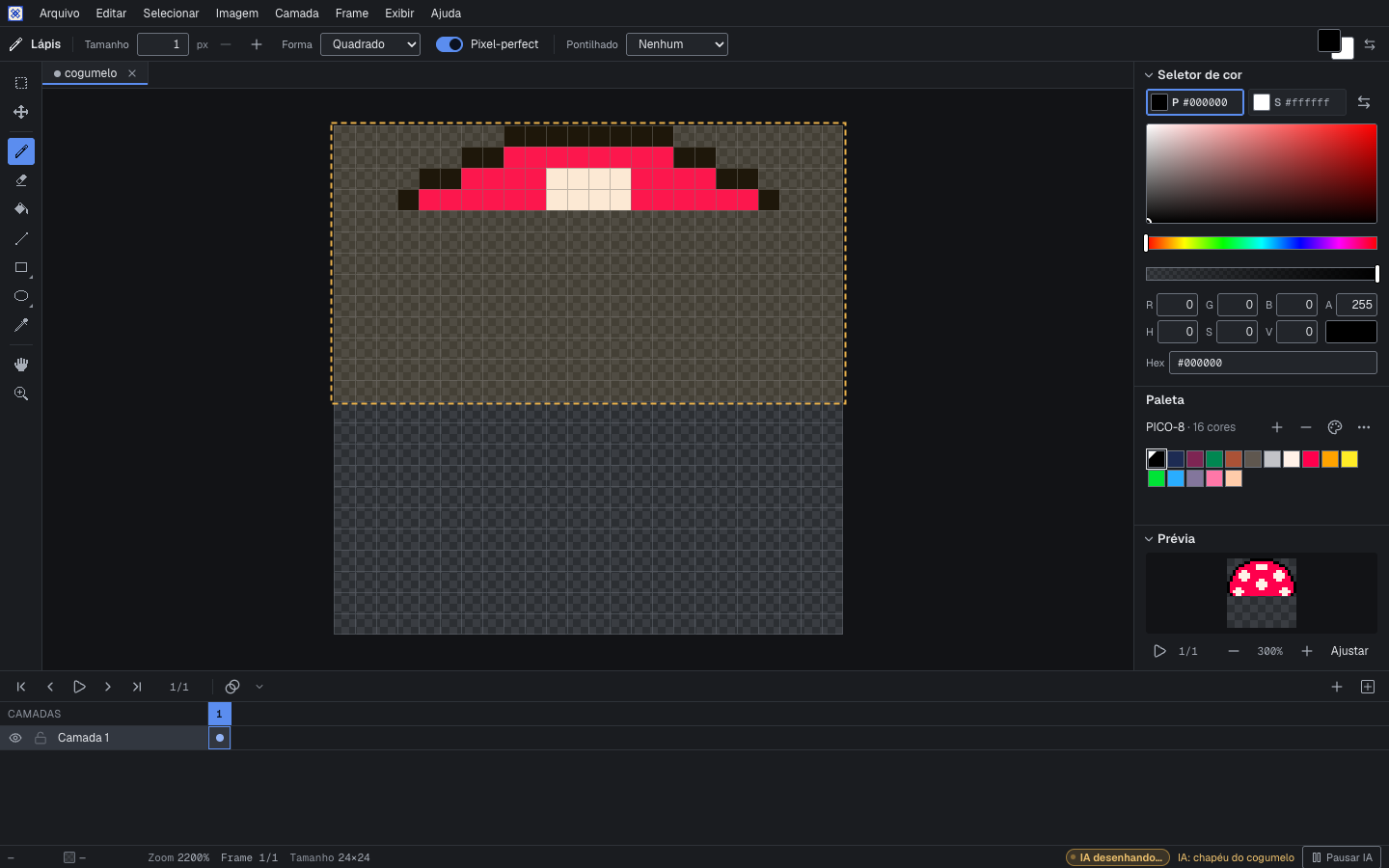Image resolution: width=1389 pixels, height=868 pixels.
Task: Open the palette presets icon
Action: [1335, 427]
